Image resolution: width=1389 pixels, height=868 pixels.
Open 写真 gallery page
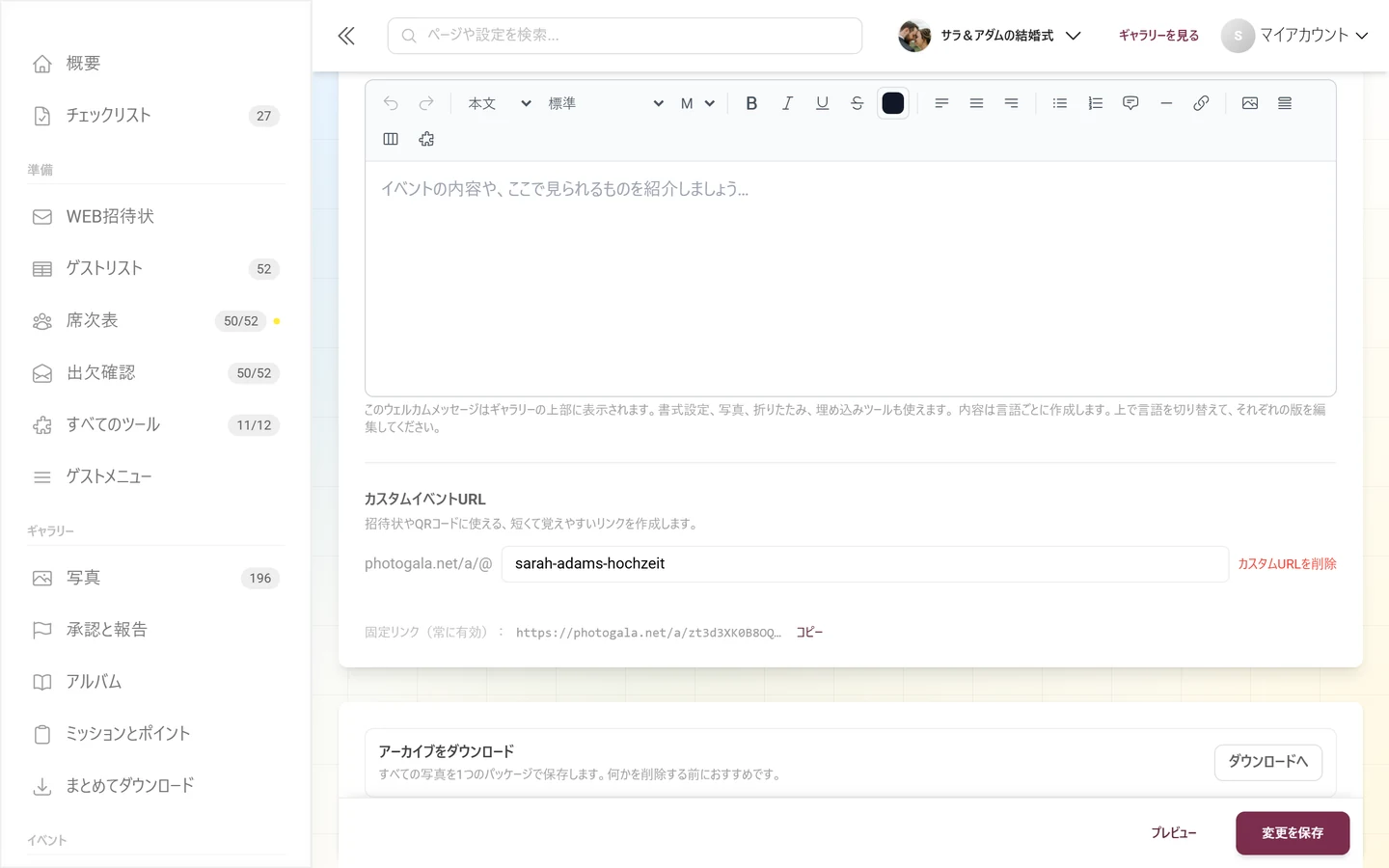[x=154, y=579]
